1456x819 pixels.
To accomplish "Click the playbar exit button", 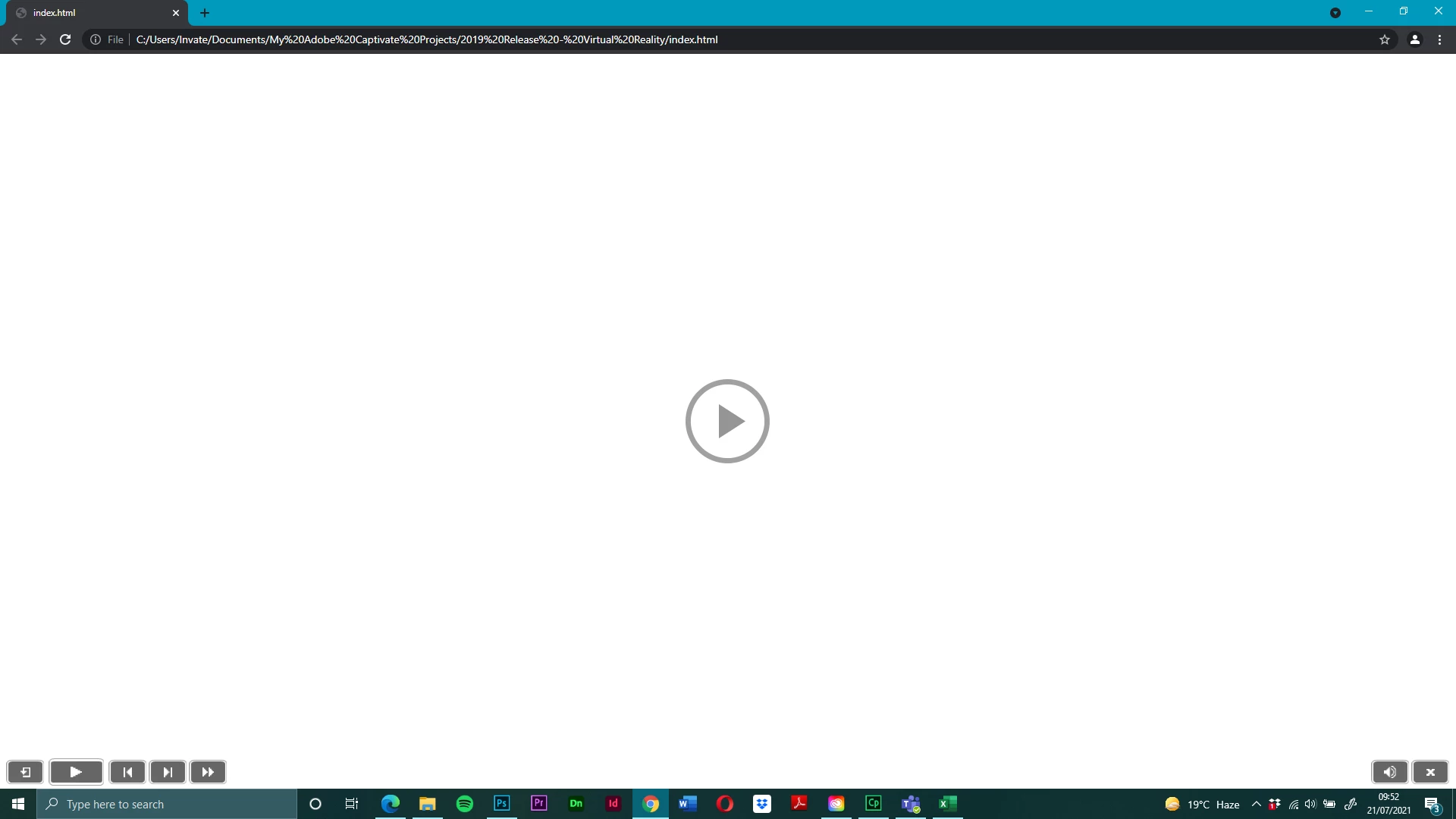I will coord(25,772).
